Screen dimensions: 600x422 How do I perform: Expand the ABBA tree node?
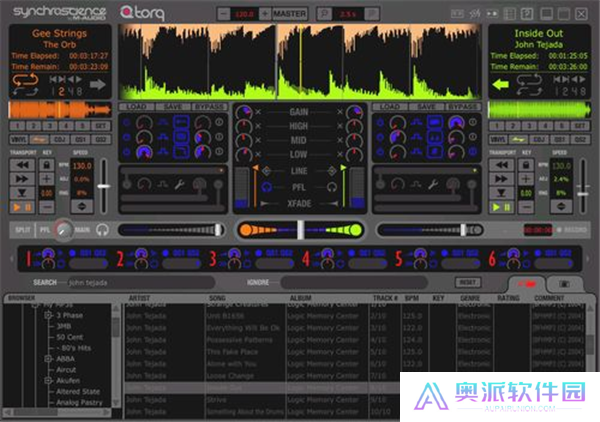point(48,359)
